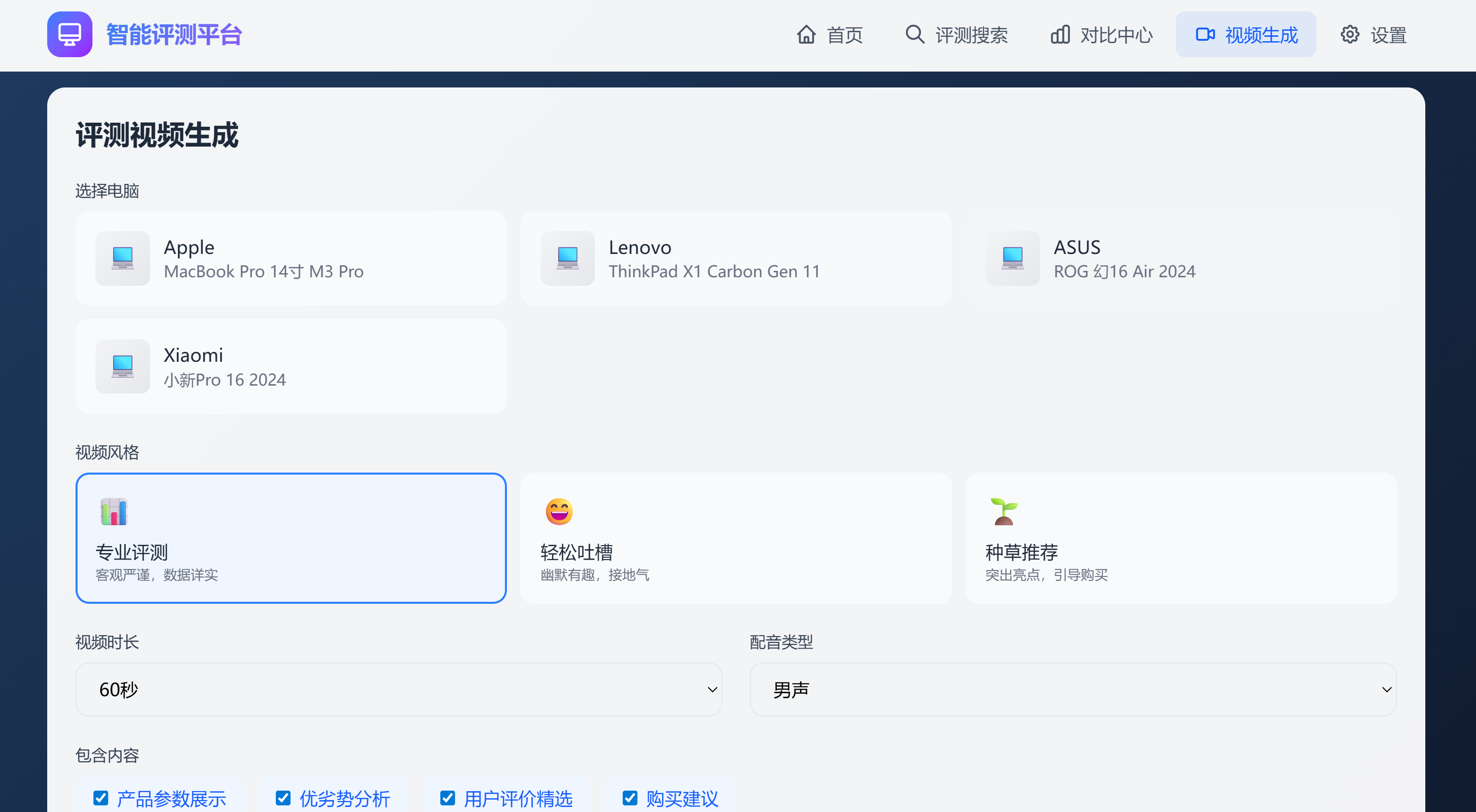Click the purple platform logo icon
Screen dimensions: 1476x812
70,34
